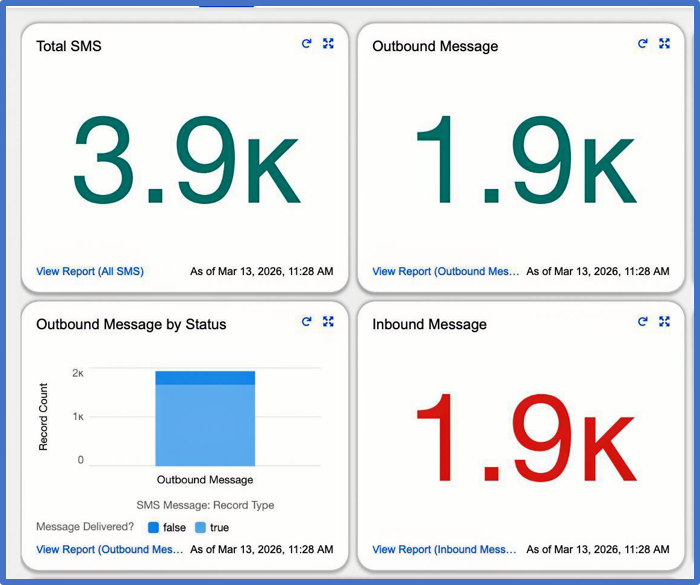The image size is (700, 585).
Task: Expand the Inbound Message widget
Action: coord(664,322)
